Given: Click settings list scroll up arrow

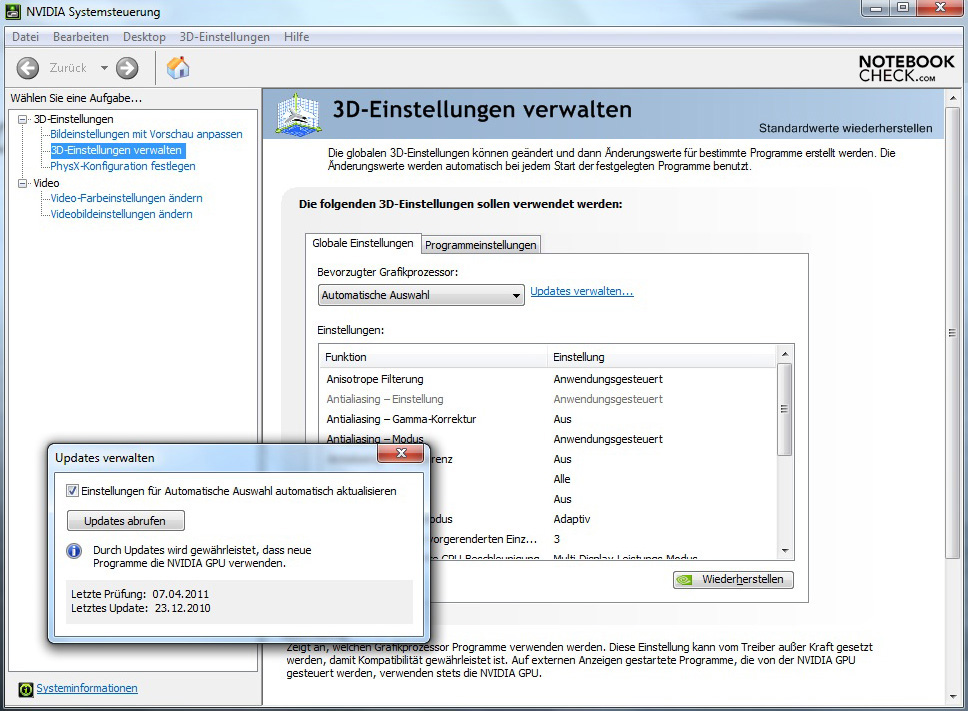Looking at the screenshot, I should coord(785,354).
